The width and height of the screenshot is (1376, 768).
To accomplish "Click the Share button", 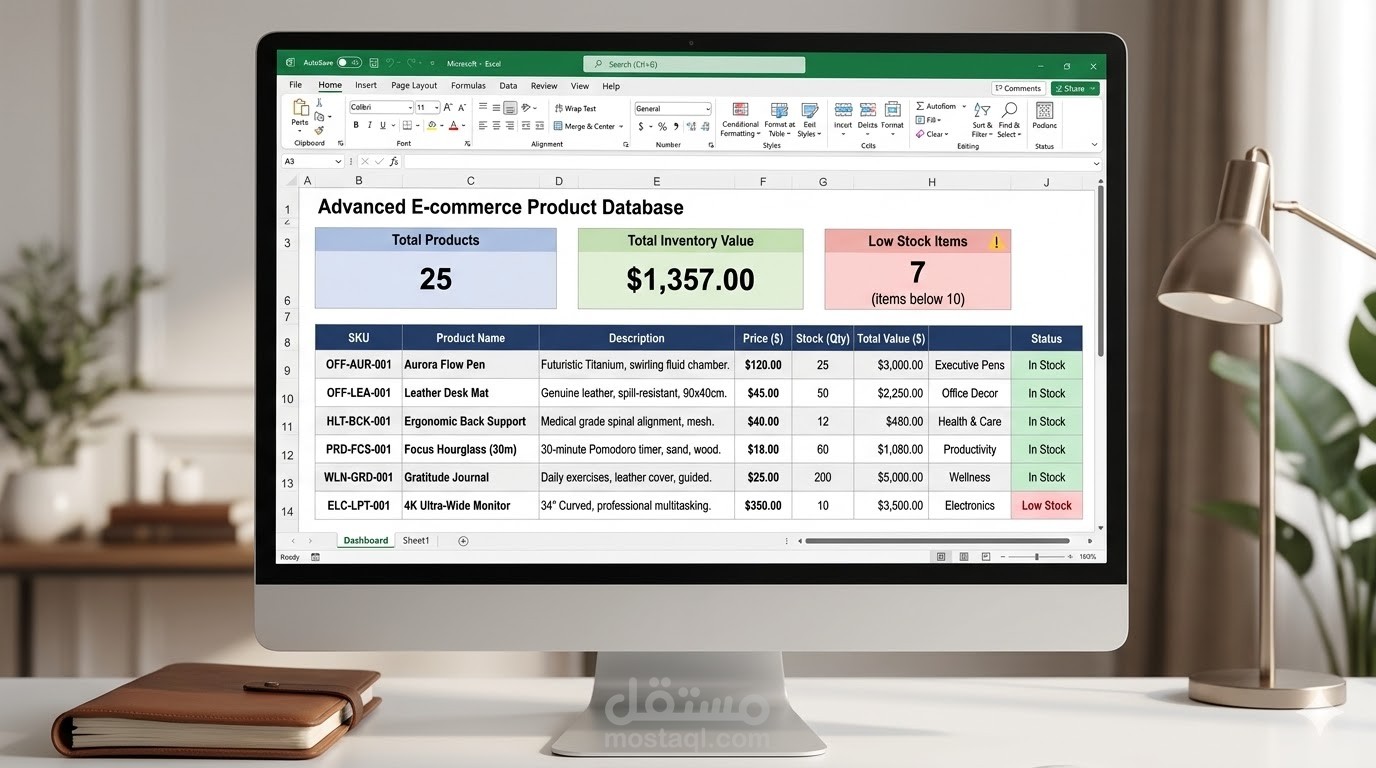I will (x=1075, y=88).
